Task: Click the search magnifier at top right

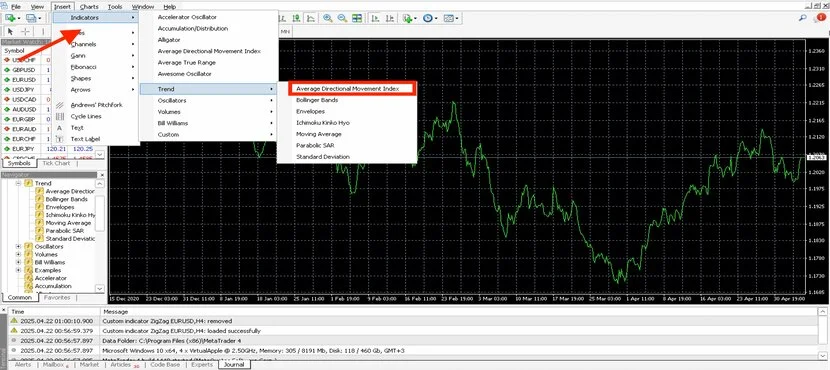Action: [x=804, y=18]
